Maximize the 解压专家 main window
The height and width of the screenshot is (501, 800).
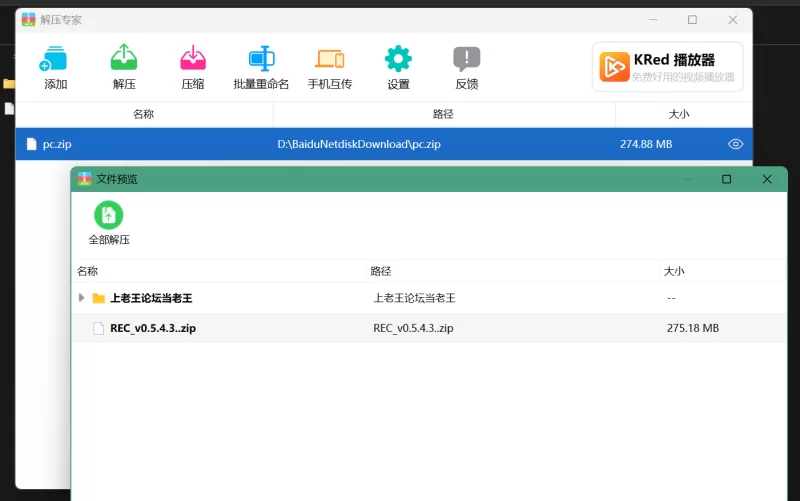pyautogui.click(x=692, y=19)
